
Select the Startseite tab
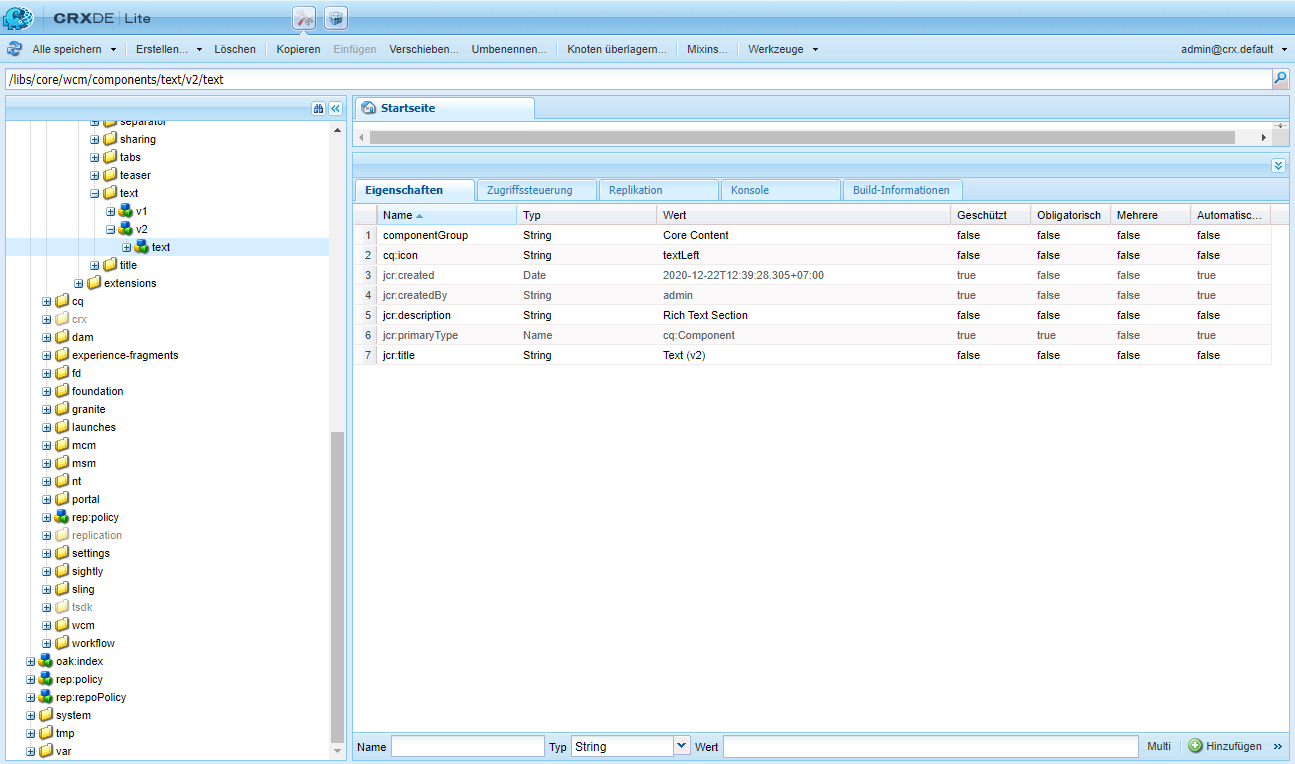445,108
